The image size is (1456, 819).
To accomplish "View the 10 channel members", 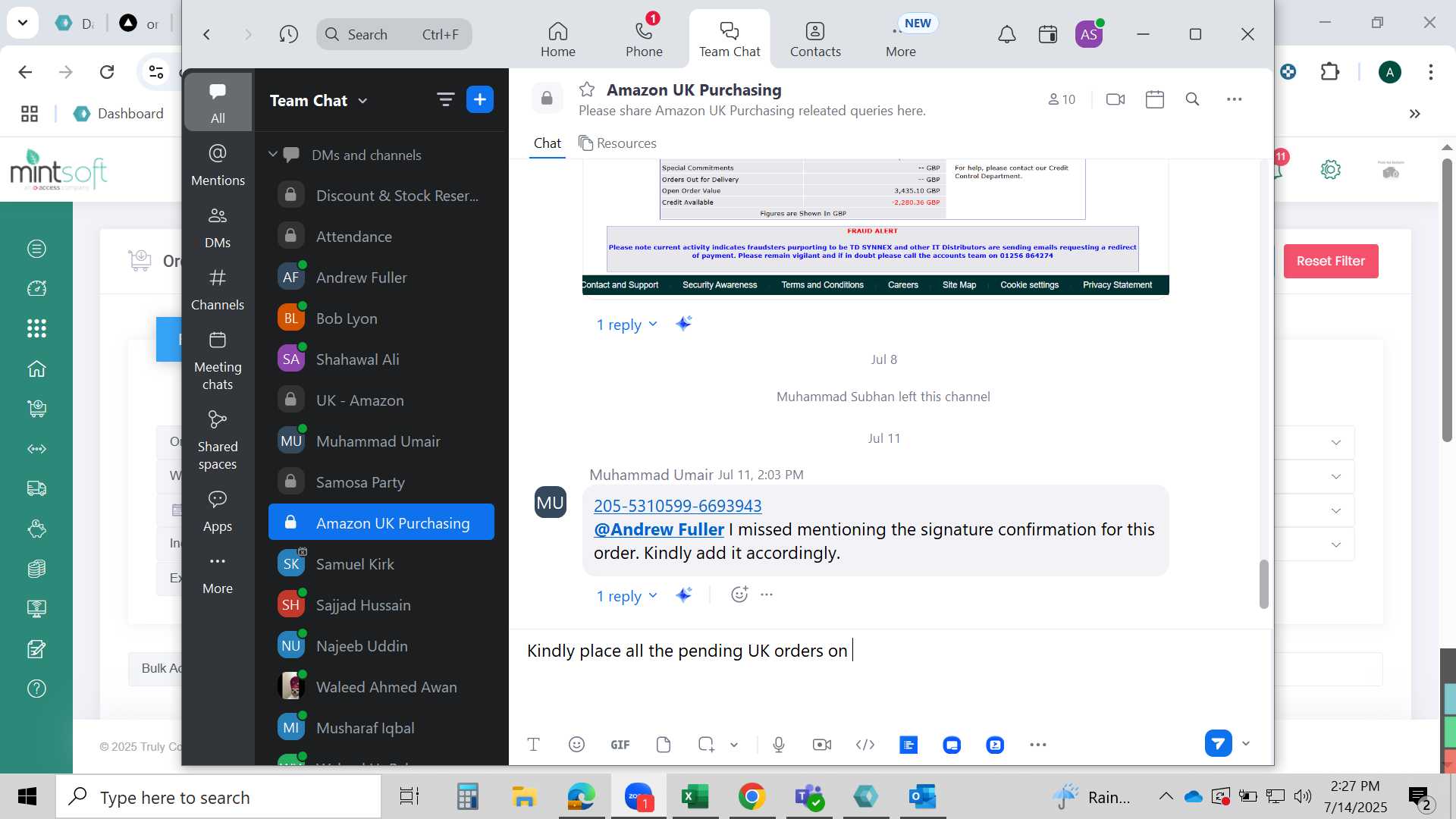I will 1062,99.
